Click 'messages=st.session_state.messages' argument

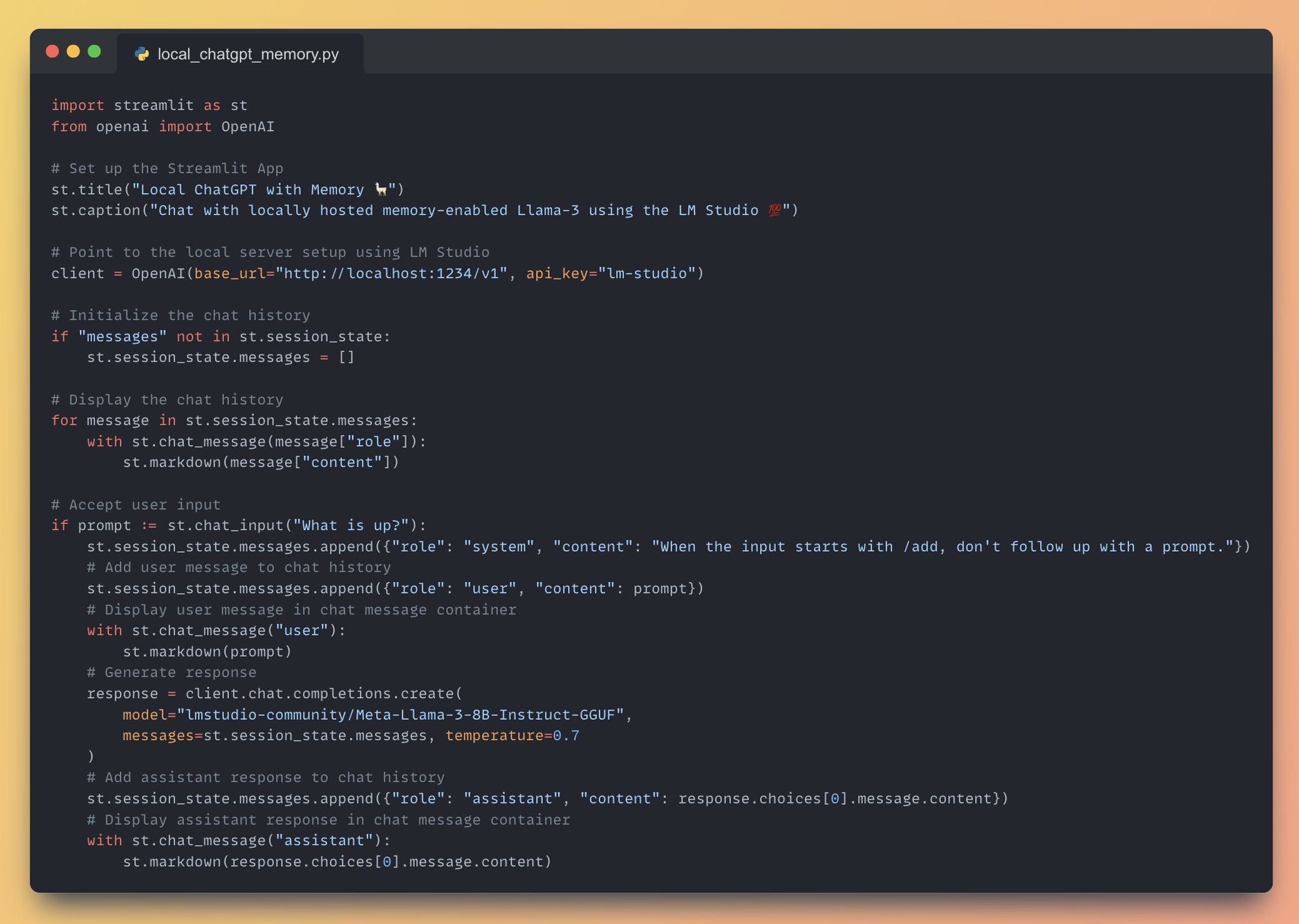(x=275, y=736)
